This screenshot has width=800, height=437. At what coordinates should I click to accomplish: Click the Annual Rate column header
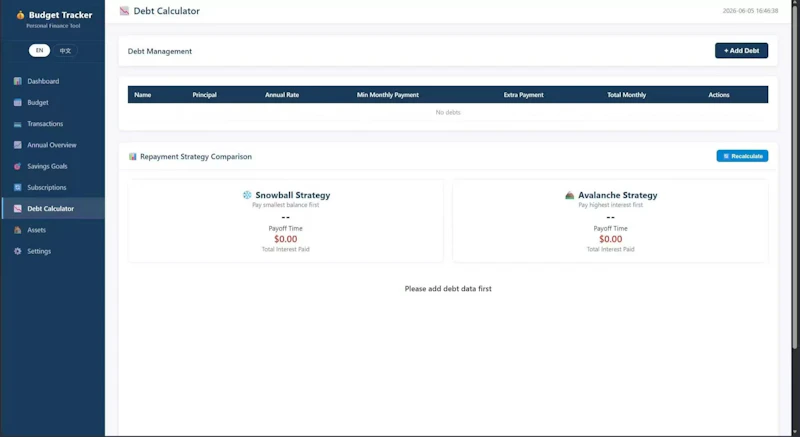pos(282,95)
